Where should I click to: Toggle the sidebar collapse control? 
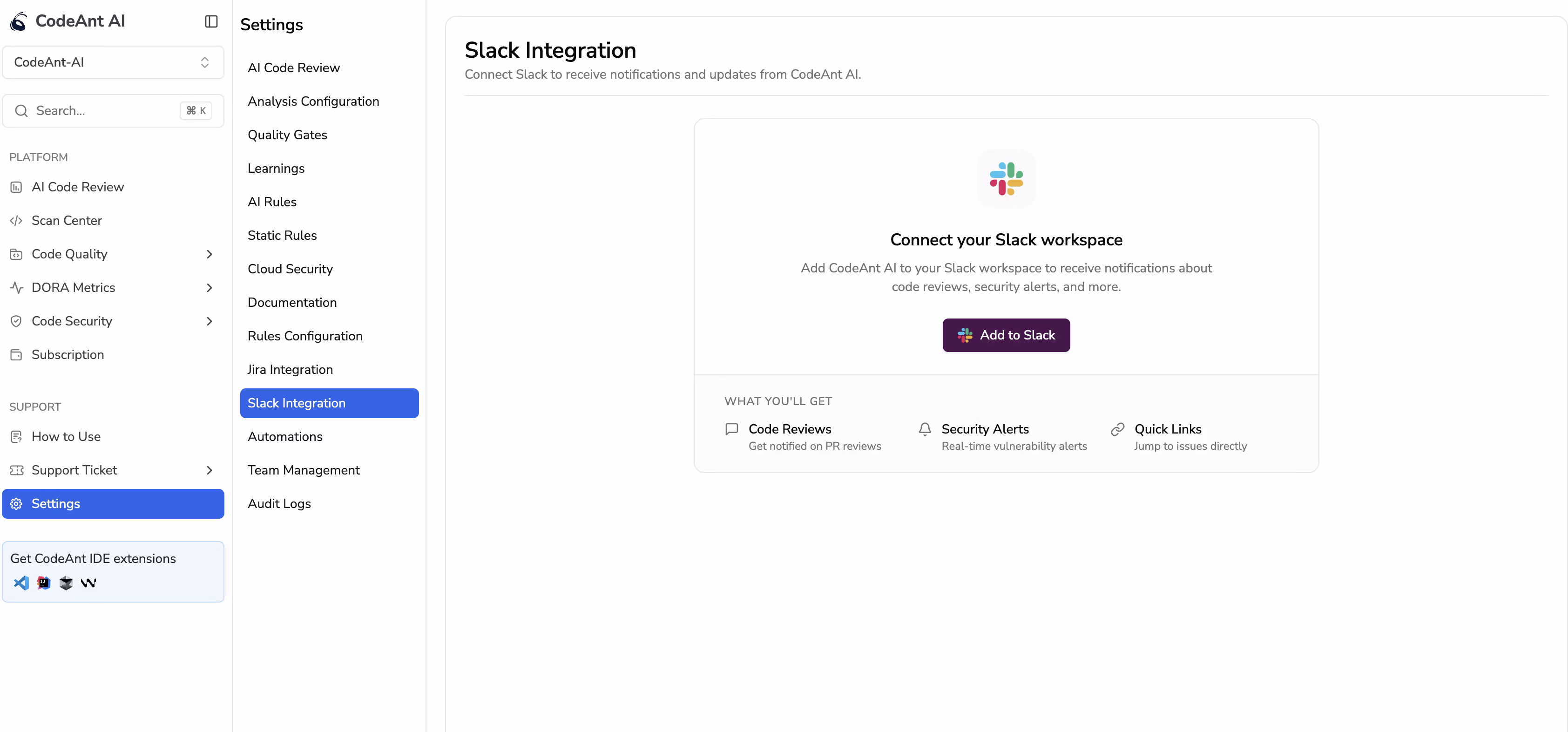(x=210, y=21)
